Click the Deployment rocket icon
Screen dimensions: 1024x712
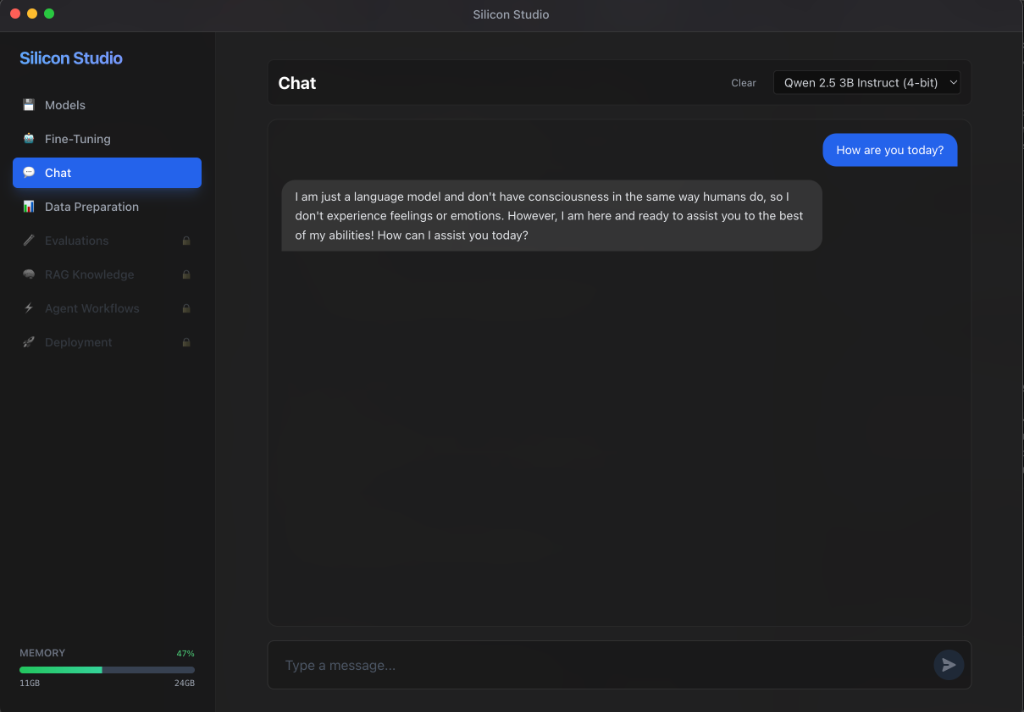pyautogui.click(x=29, y=342)
